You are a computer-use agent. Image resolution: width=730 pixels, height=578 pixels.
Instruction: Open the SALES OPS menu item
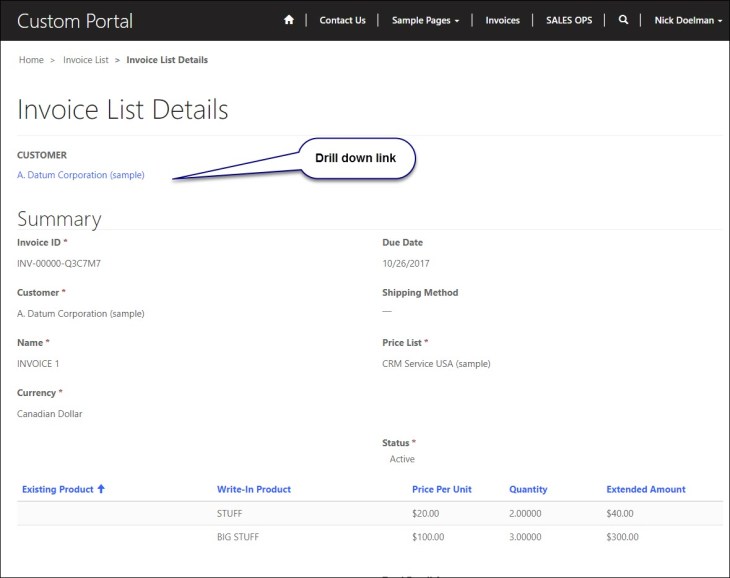click(569, 20)
